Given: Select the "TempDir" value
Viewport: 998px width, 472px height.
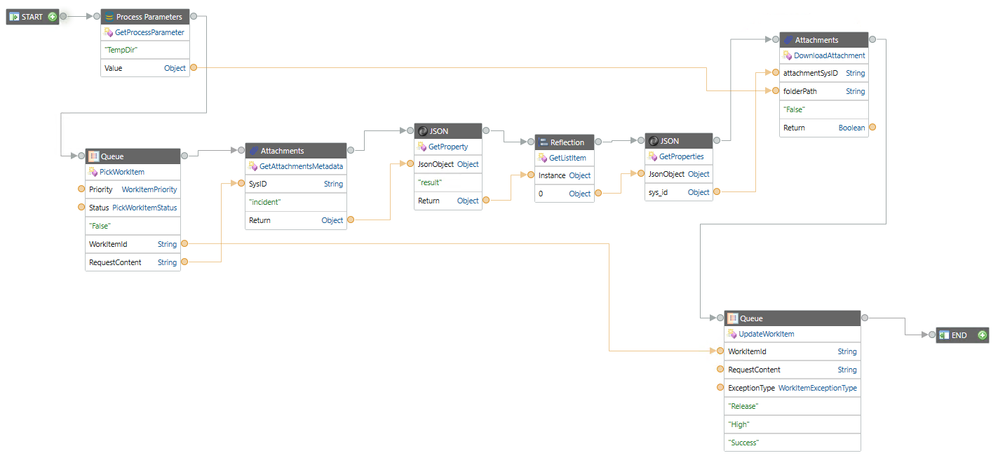Looking at the screenshot, I should (x=121, y=49).
